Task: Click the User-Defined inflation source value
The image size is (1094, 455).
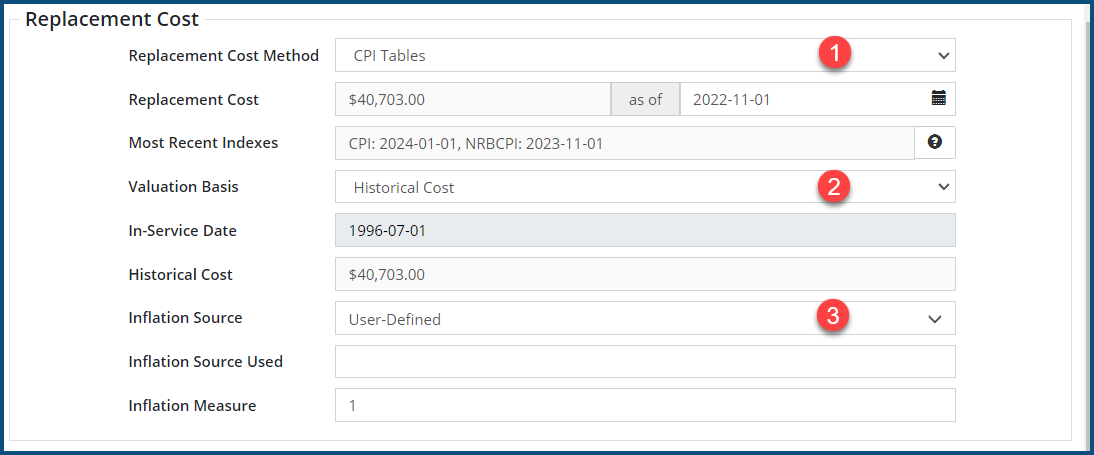Action: pyautogui.click(x=394, y=320)
